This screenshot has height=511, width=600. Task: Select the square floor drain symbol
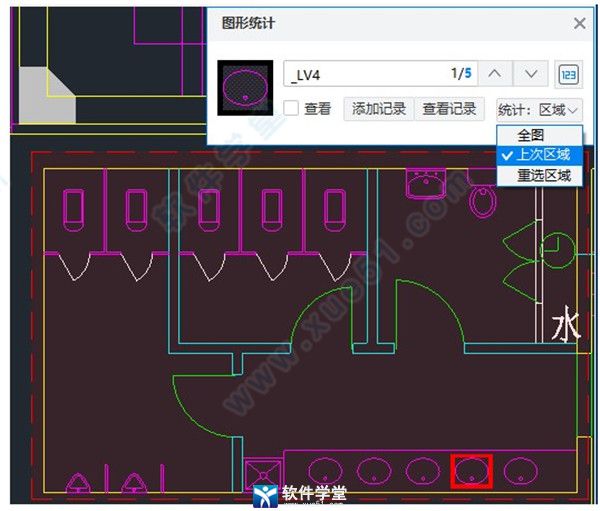click(263, 473)
